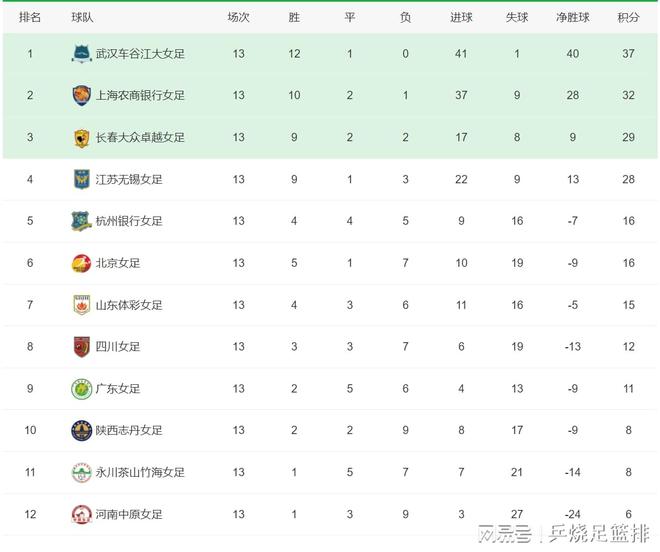Open the 武汉车谷江大女足 team name link
The image size is (660, 552).
(x=140, y=54)
